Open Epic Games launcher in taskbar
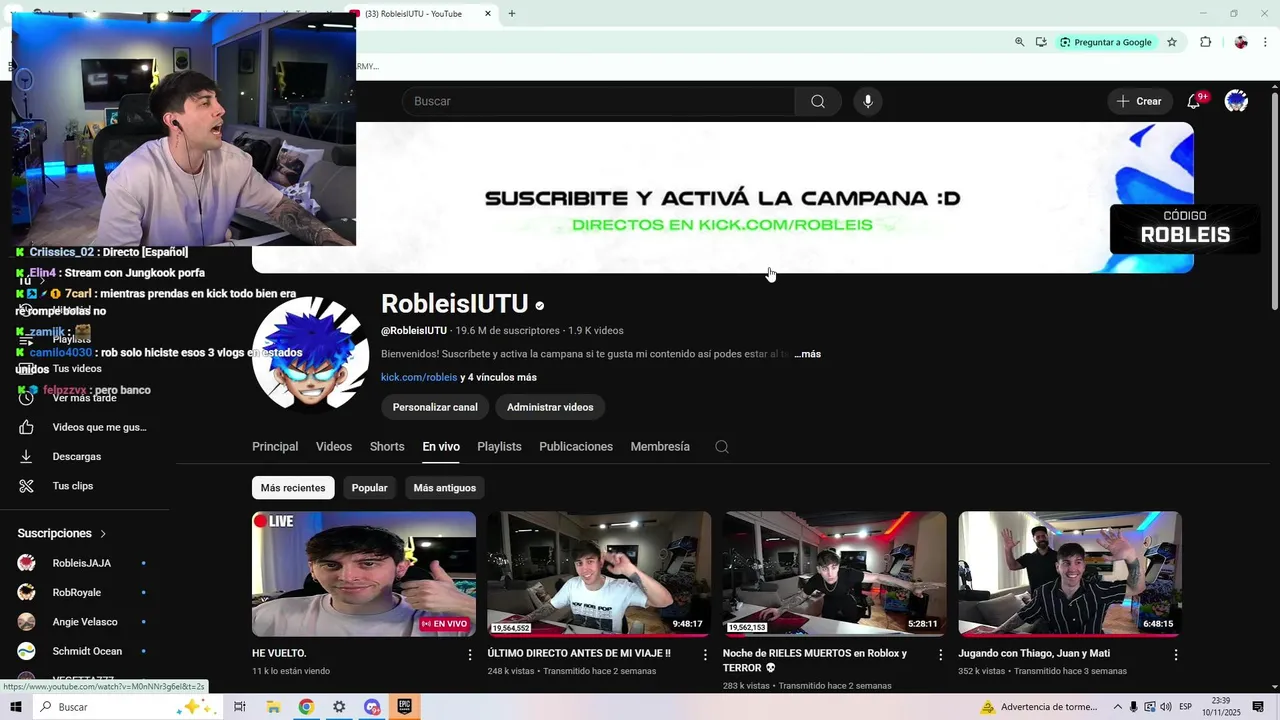This screenshot has height=720, width=1280. tap(405, 707)
